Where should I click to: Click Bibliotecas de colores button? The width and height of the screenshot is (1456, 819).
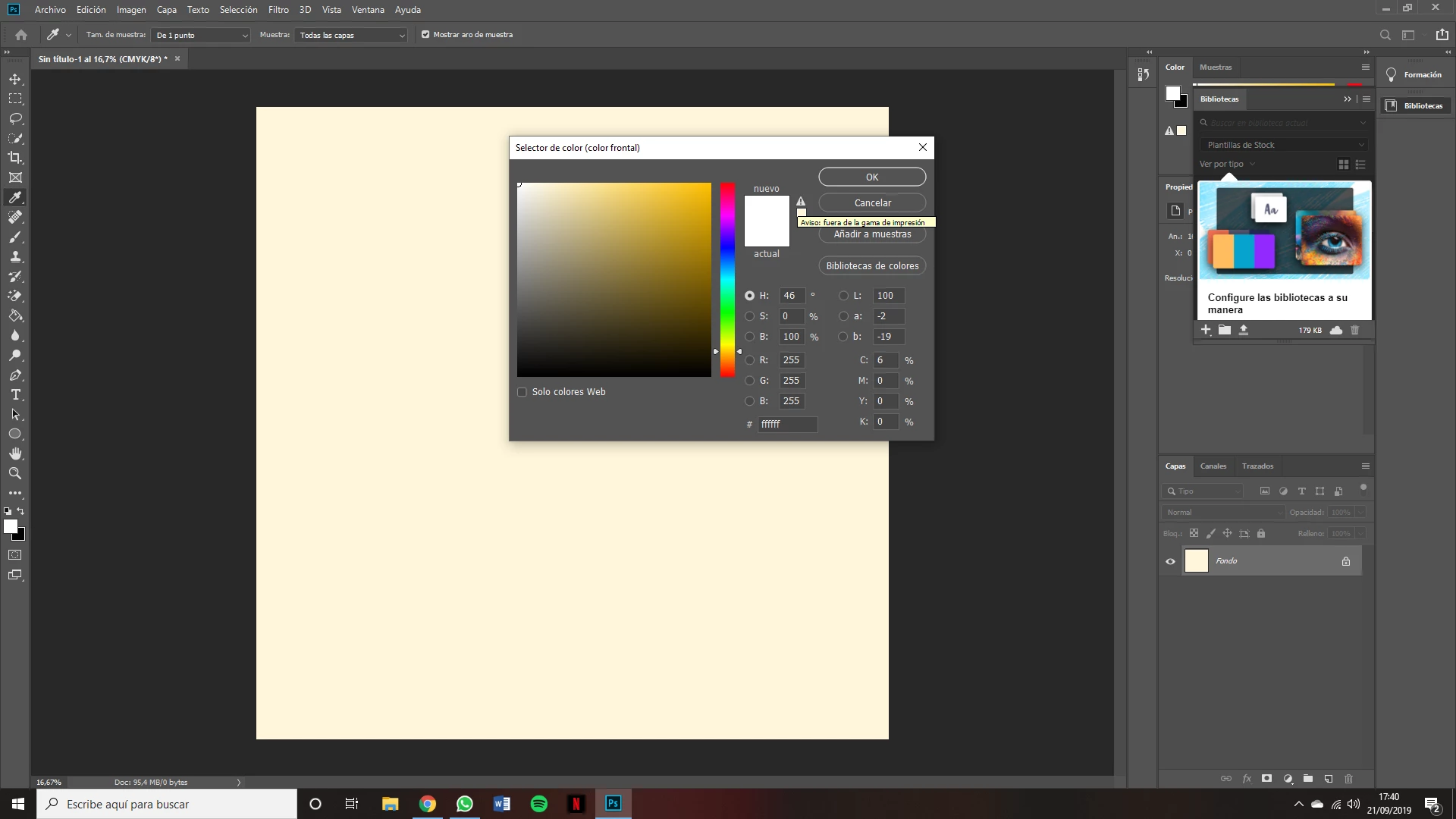(x=872, y=266)
